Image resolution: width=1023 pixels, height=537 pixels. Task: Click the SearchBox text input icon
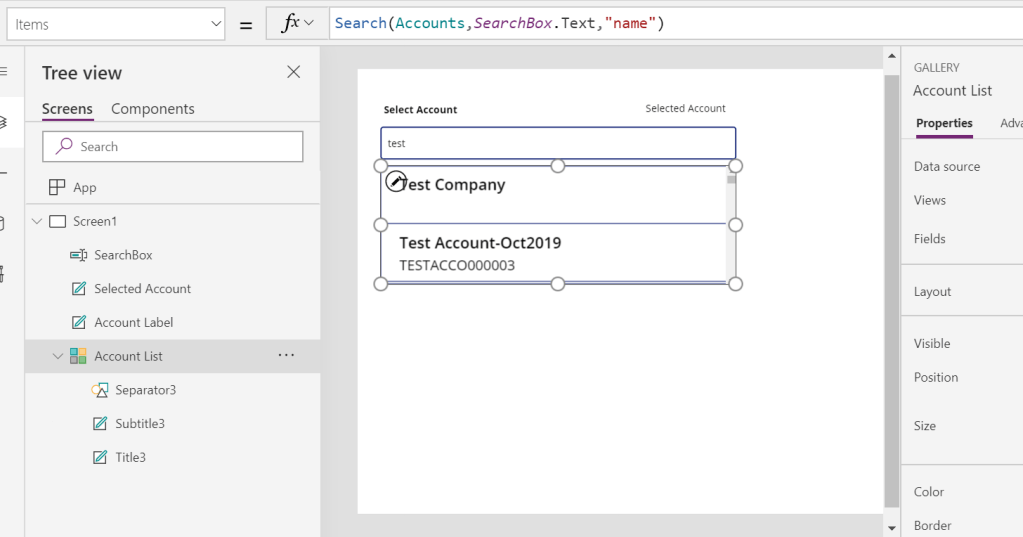tap(78, 255)
